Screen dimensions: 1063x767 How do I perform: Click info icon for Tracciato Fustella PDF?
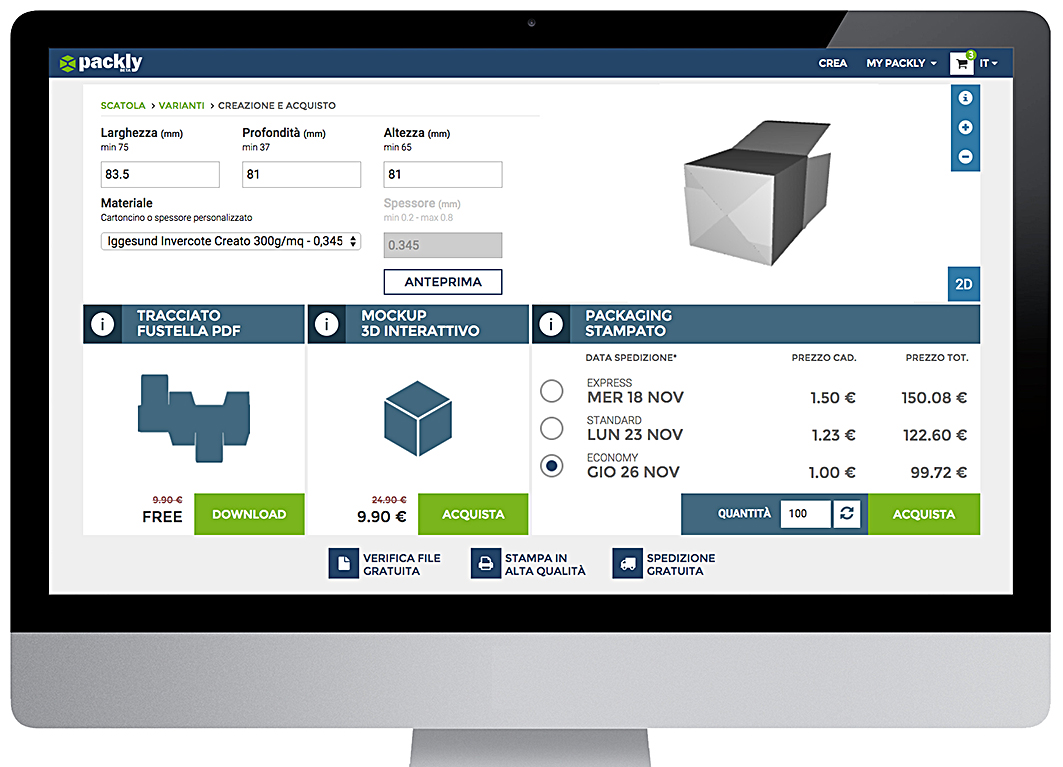click(x=102, y=324)
